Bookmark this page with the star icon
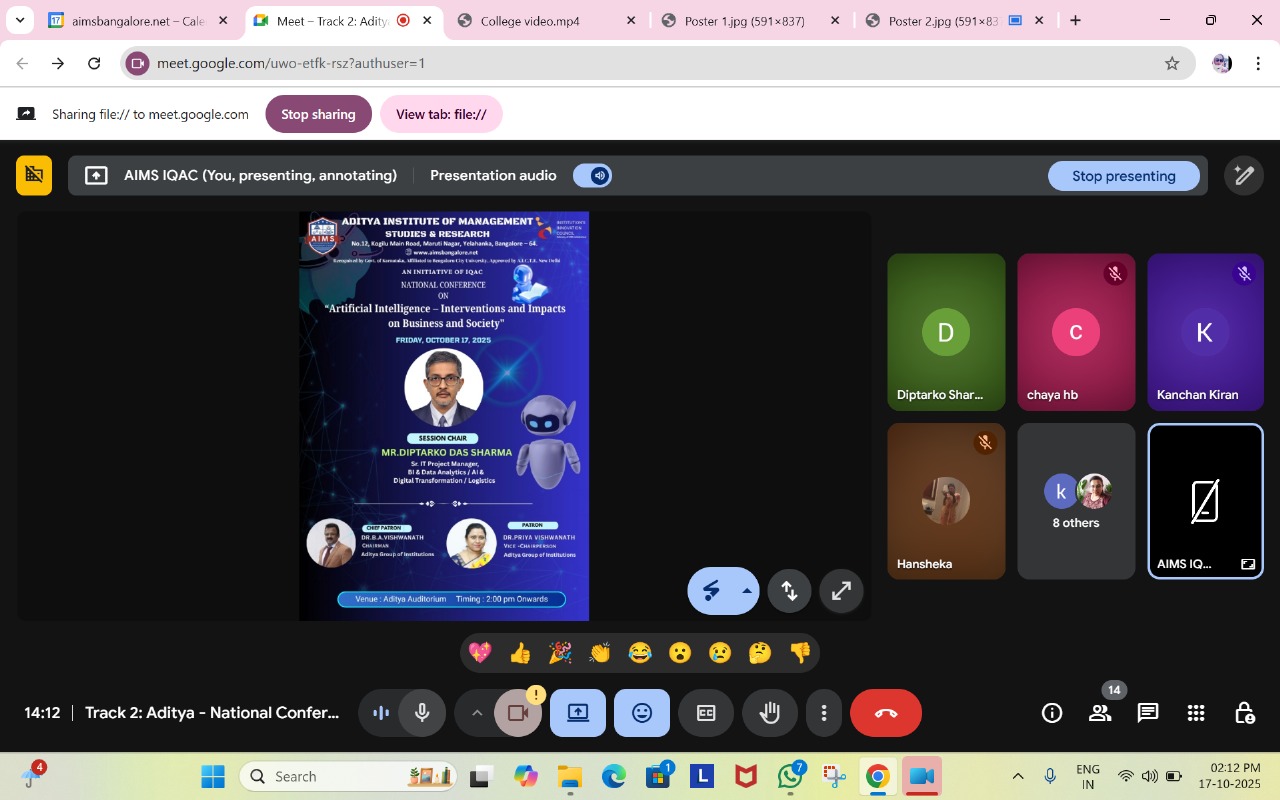The image size is (1280, 800). tap(1172, 63)
